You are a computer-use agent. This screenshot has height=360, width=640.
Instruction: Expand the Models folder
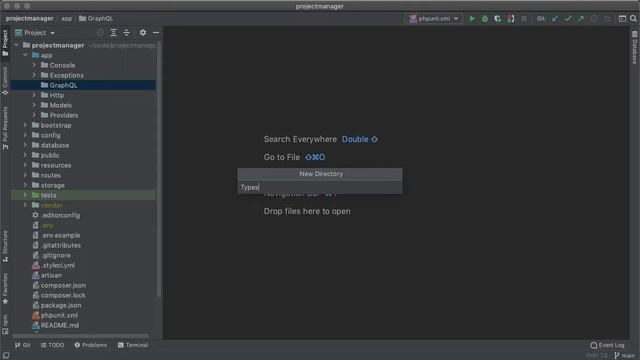pos(34,105)
